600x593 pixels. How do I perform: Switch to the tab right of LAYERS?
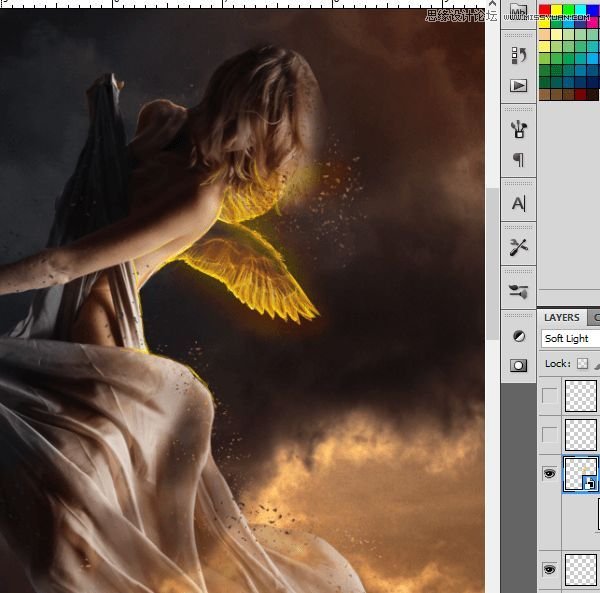click(x=595, y=317)
